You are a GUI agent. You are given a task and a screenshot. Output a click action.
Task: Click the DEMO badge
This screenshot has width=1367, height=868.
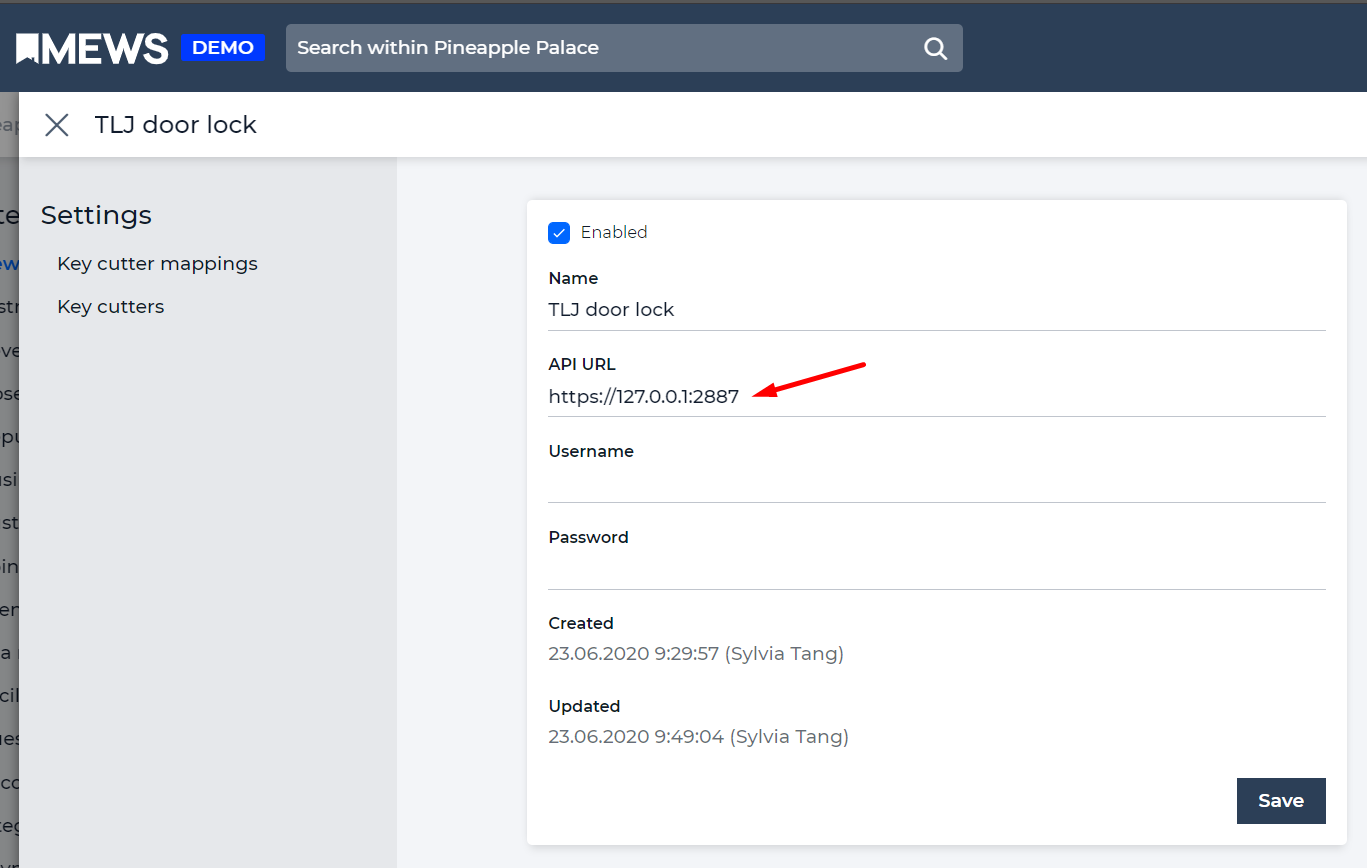(x=223, y=48)
